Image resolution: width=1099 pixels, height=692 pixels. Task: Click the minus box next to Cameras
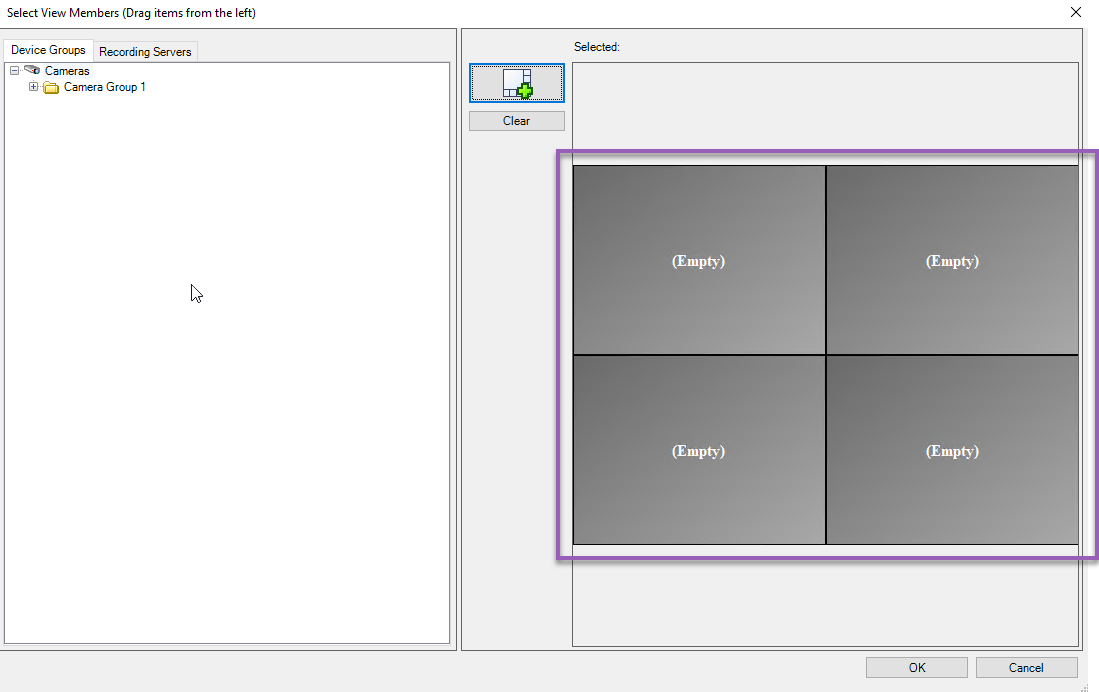14,71
